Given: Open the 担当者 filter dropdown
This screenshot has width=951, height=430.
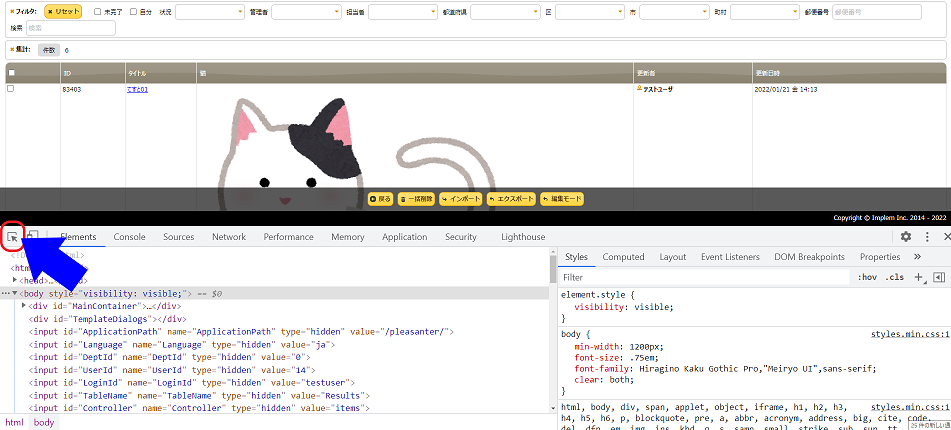Looking at the screenshot, I should pos(403,12).
